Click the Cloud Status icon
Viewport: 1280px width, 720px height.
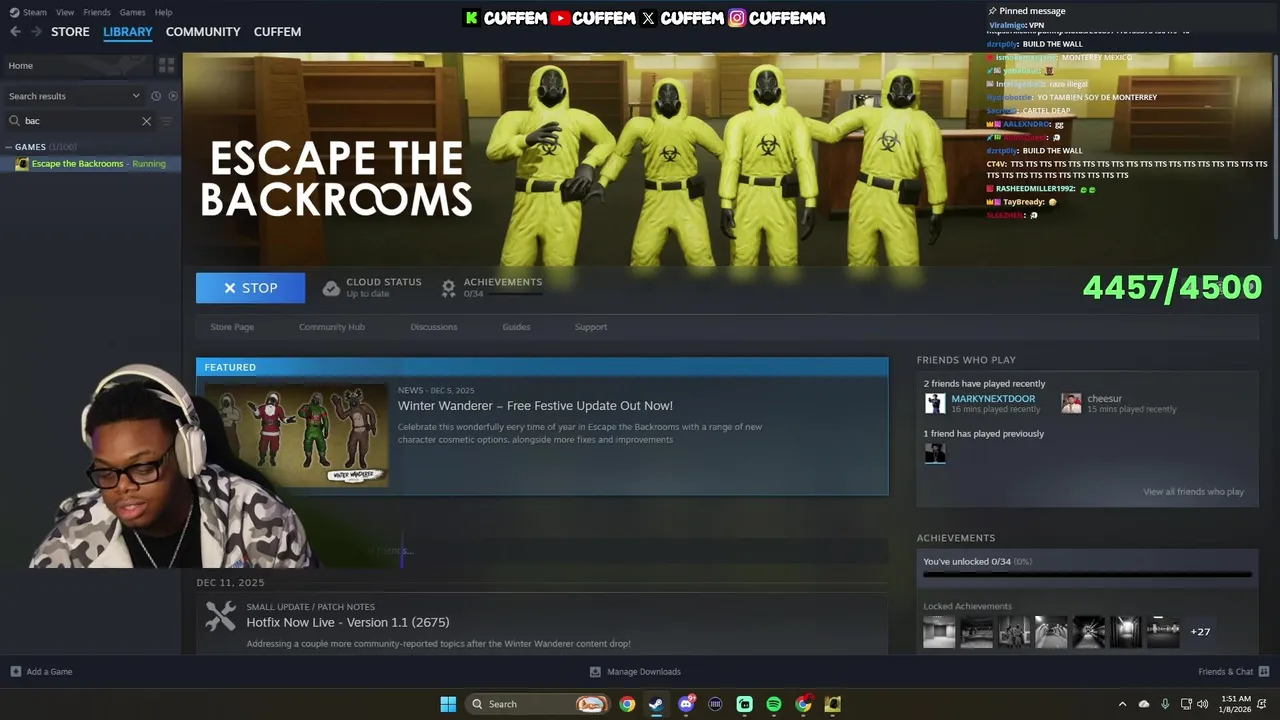331,288
